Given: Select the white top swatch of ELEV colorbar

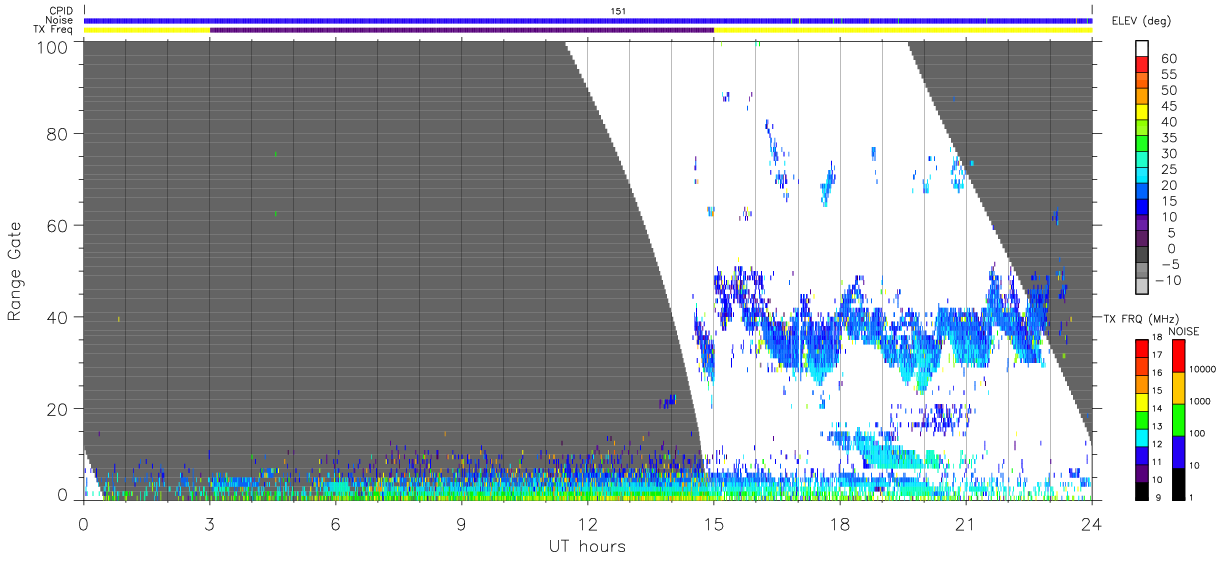Looking at the screenshot, I should [1142, 49].
